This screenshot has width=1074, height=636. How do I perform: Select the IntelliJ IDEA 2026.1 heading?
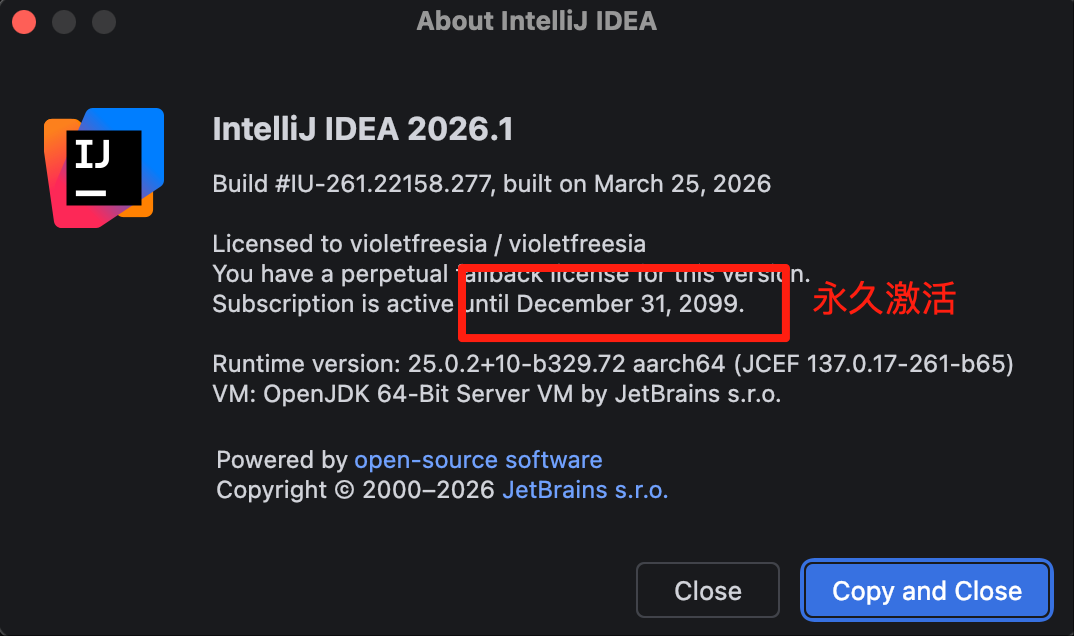(x=363, y=129)
